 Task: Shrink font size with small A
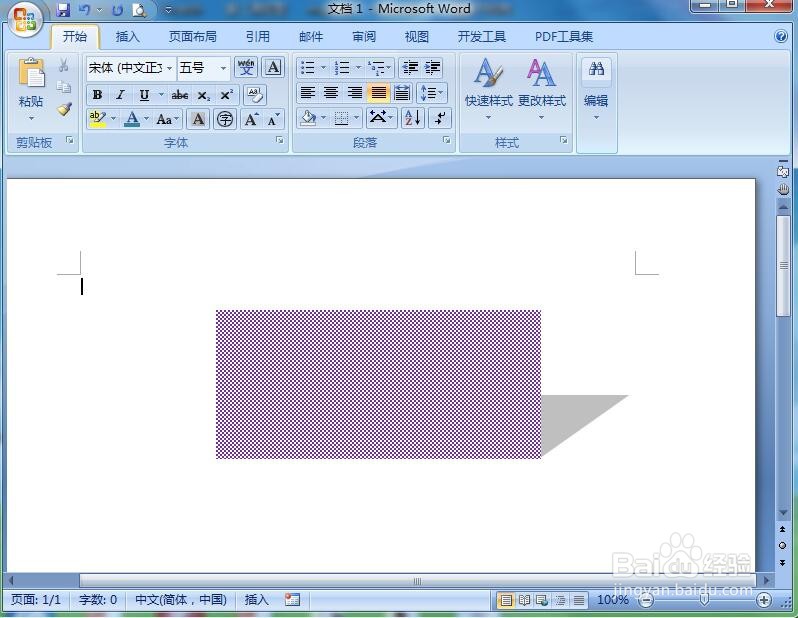273,120
